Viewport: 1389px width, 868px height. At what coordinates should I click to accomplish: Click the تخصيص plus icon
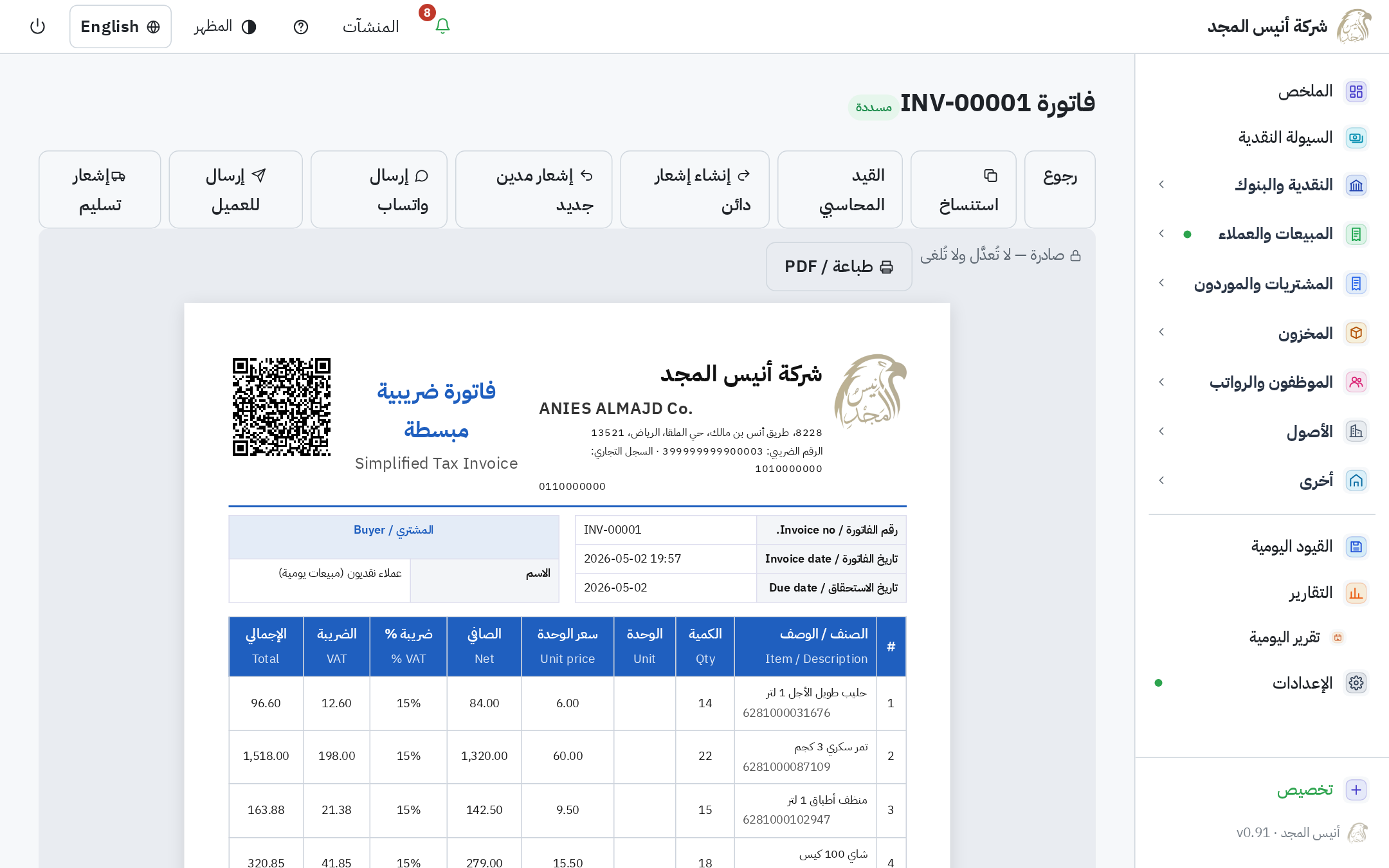(x=1356, y=790)
